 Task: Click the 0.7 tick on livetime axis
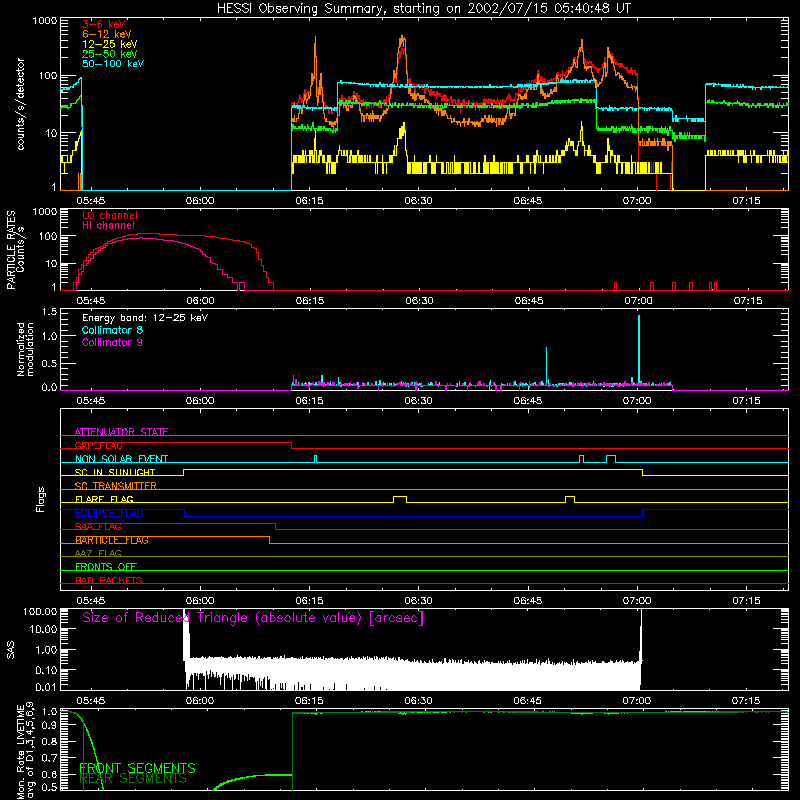pyautogui.click(x=50, y=758)
